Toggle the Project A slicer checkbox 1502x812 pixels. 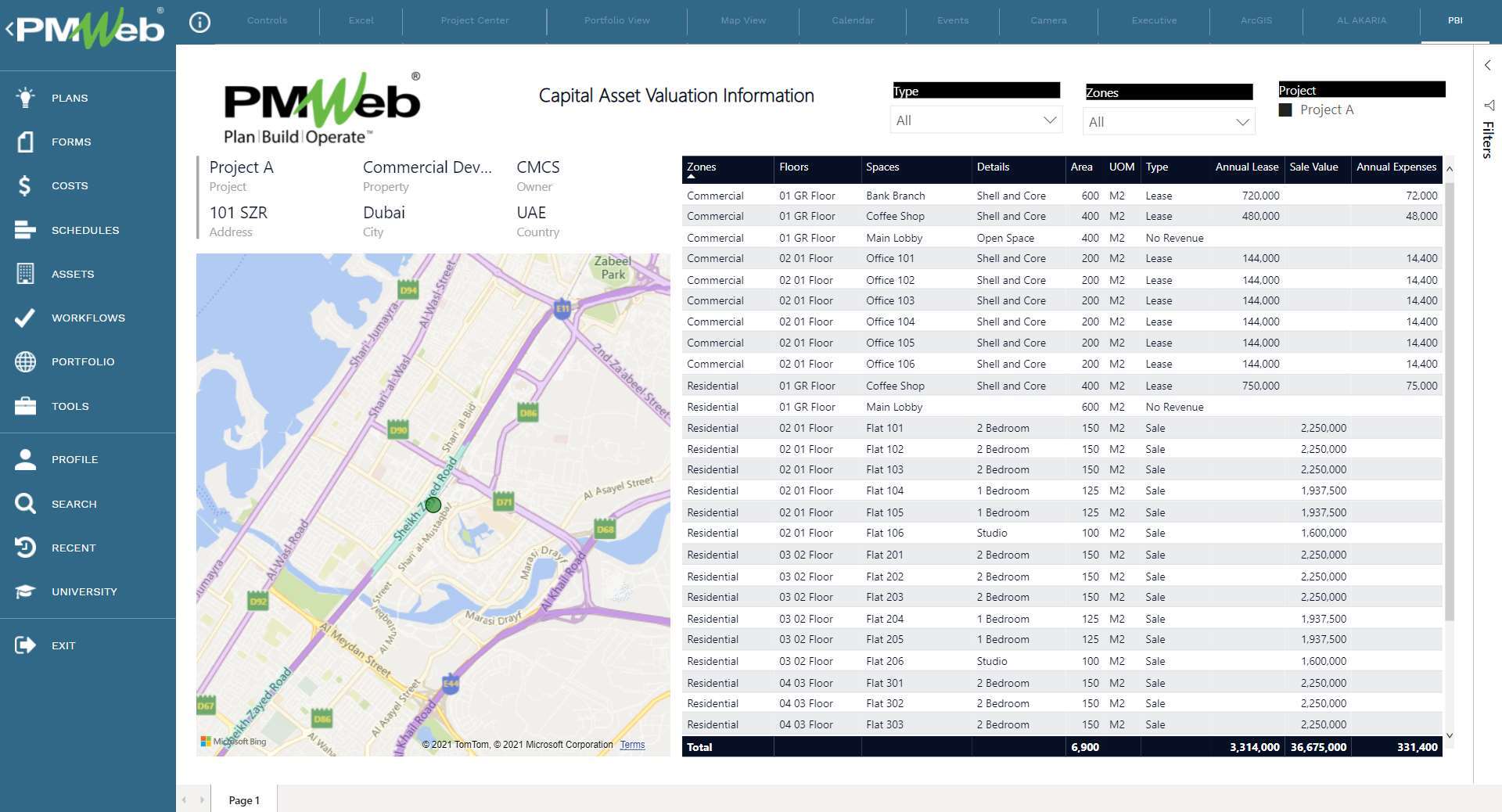pos(1285,110)
